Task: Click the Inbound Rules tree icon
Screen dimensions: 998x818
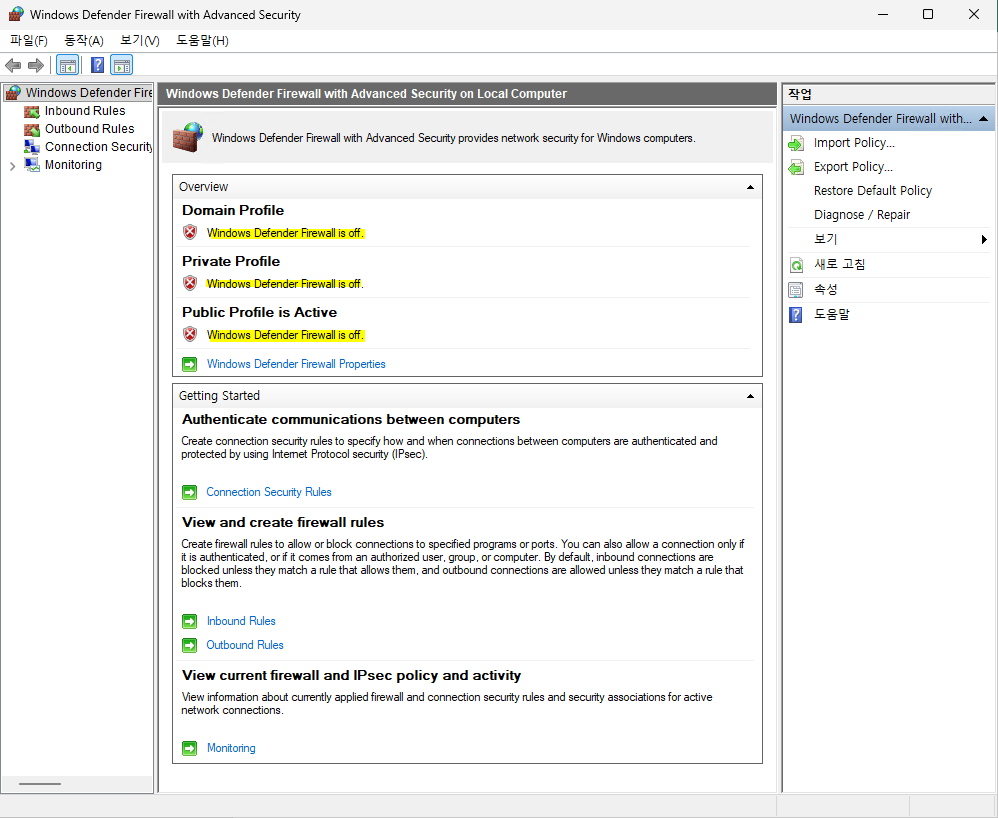Action: [x=32, y=111]
